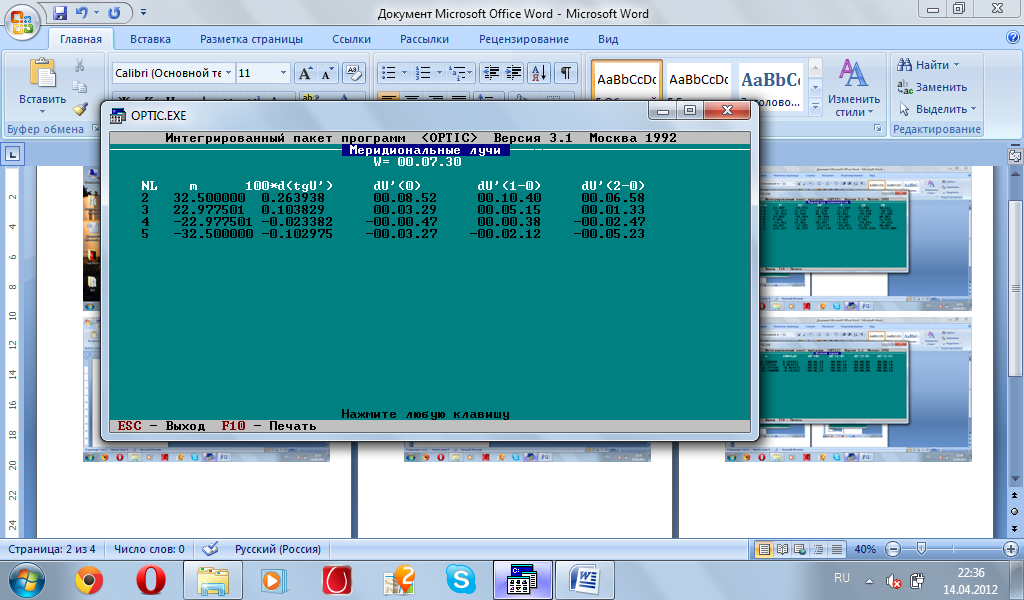Switch to Web Layout view

pyautogui.click(x=800, y=549)
